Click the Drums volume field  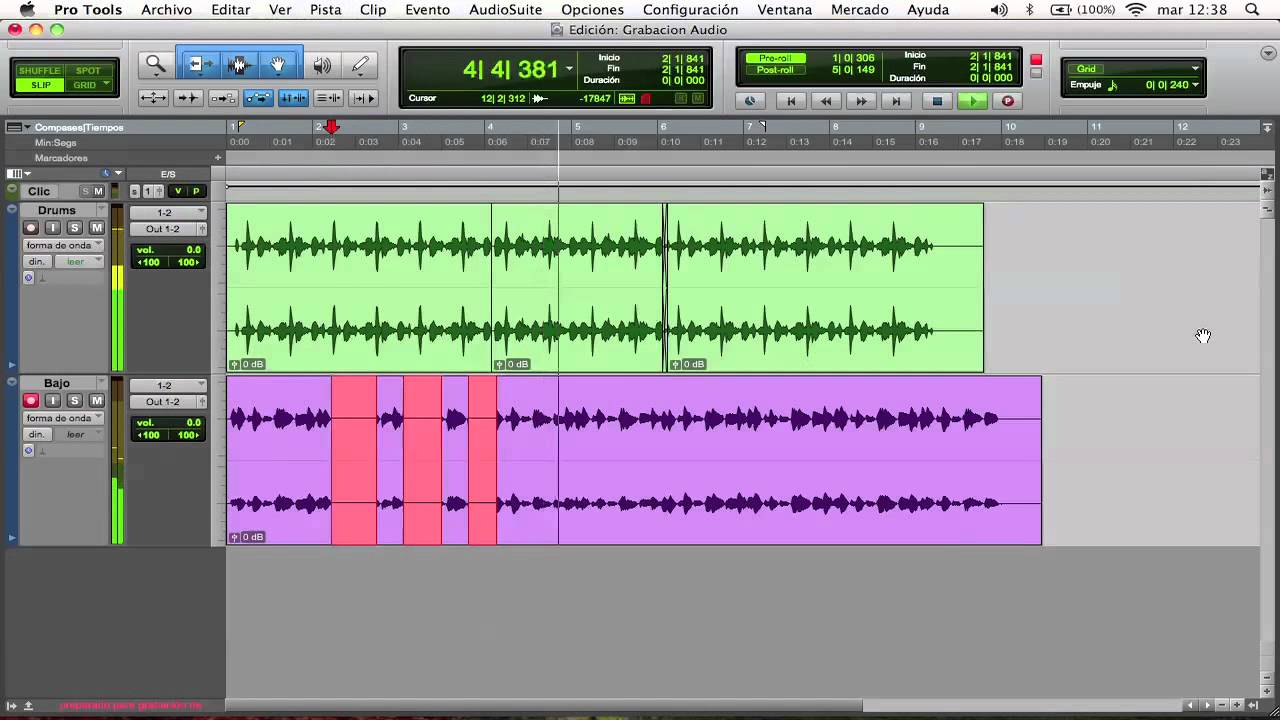point(168,250)
